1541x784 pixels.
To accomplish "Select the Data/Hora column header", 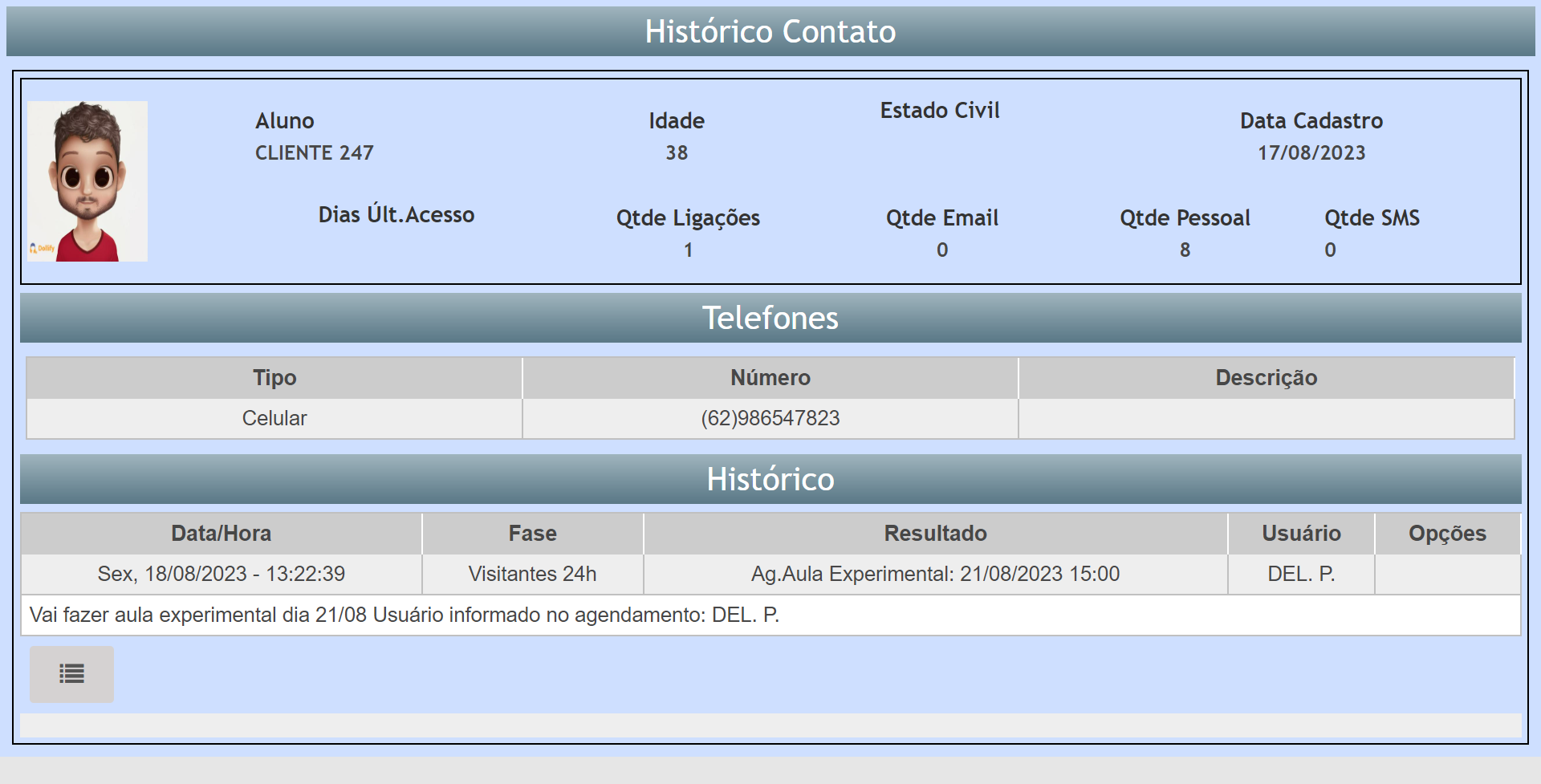I will [x=221, y=534].
